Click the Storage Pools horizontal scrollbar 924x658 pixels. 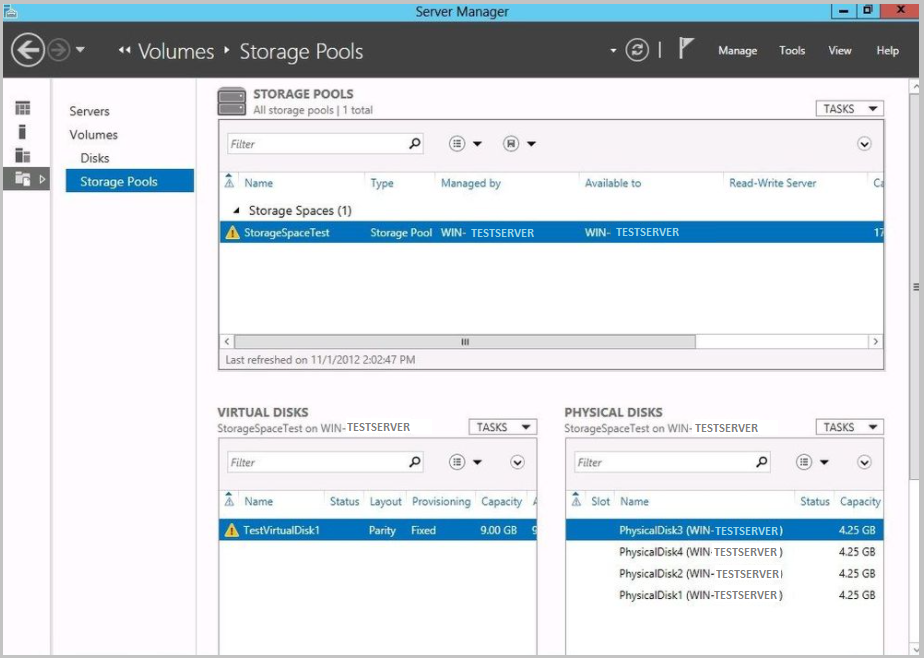pyautogui.click(x=464, y=342)
